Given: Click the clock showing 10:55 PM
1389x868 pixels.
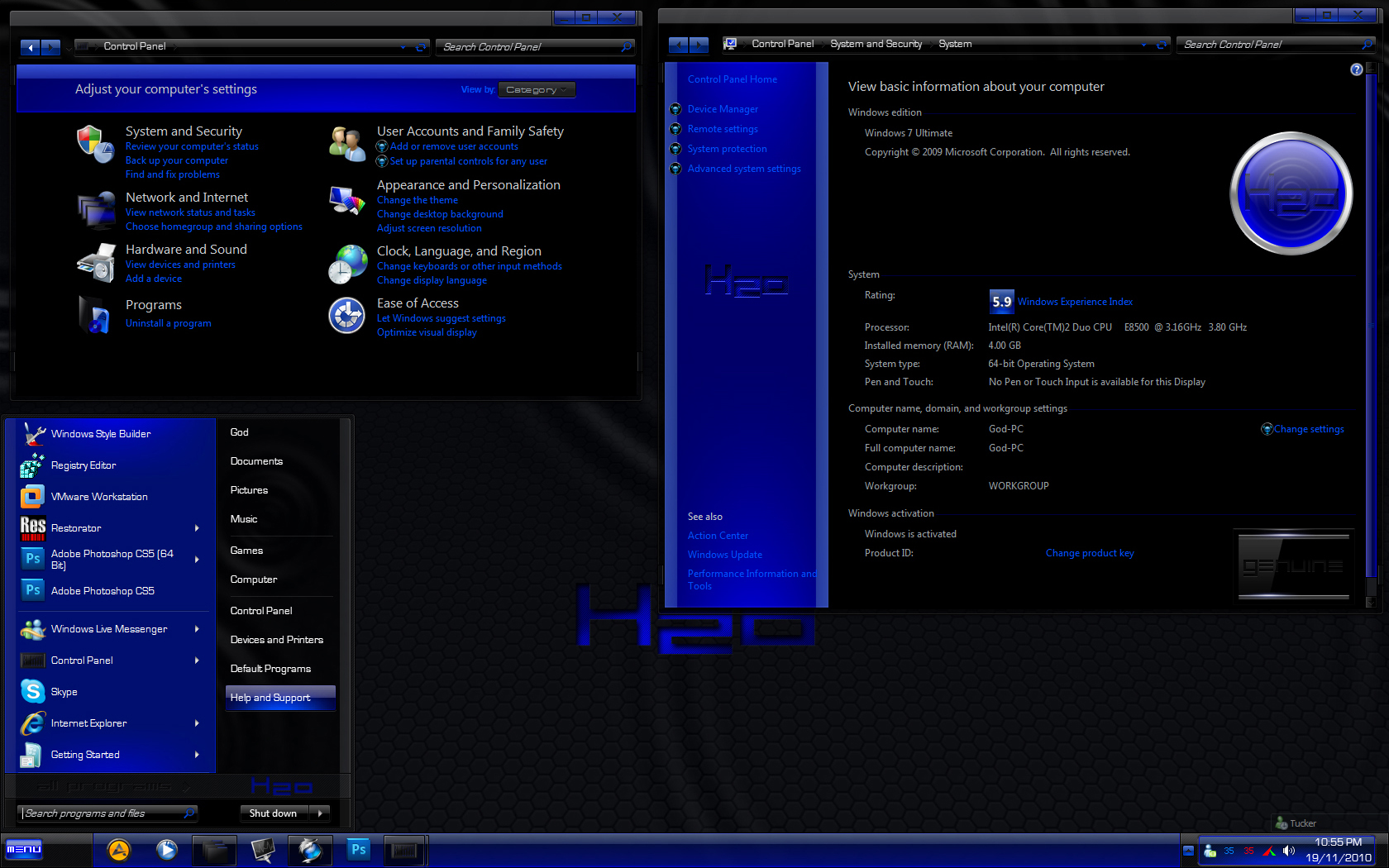Looking at the screenshot, I should click(1338, 842).
